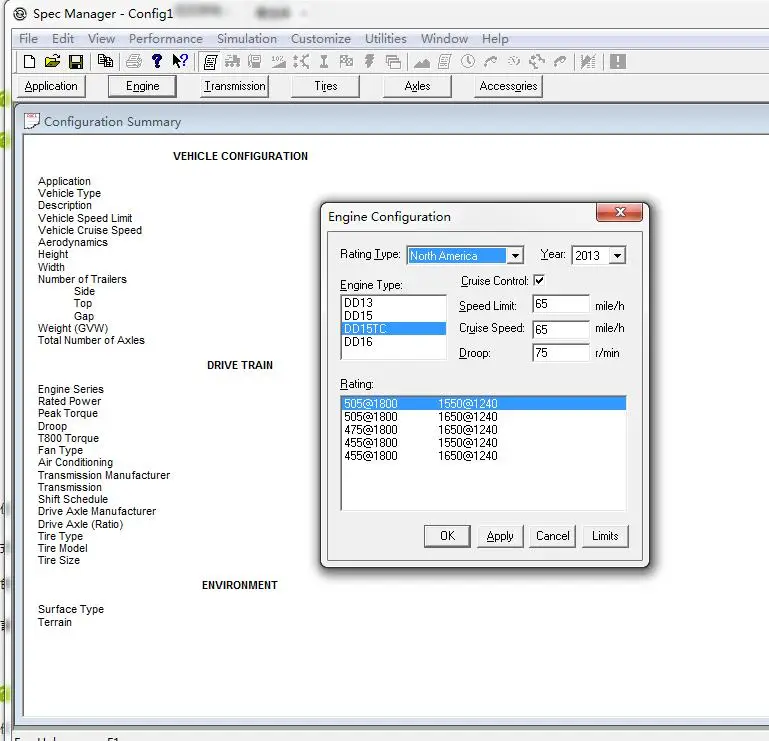
Task: Close the Engine Configuration dialog
Action: tap(619, 212)
